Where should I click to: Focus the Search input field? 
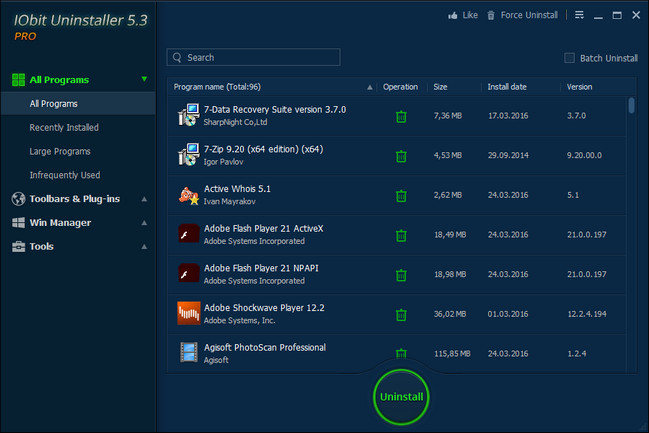click(253, 57)
